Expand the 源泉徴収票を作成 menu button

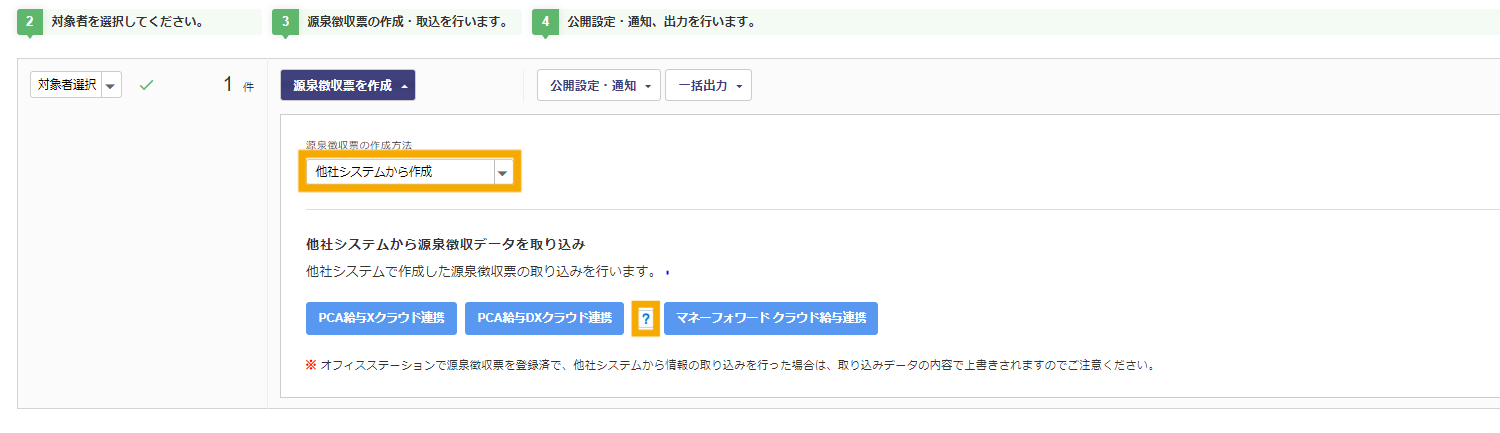[x=348, y=86]
